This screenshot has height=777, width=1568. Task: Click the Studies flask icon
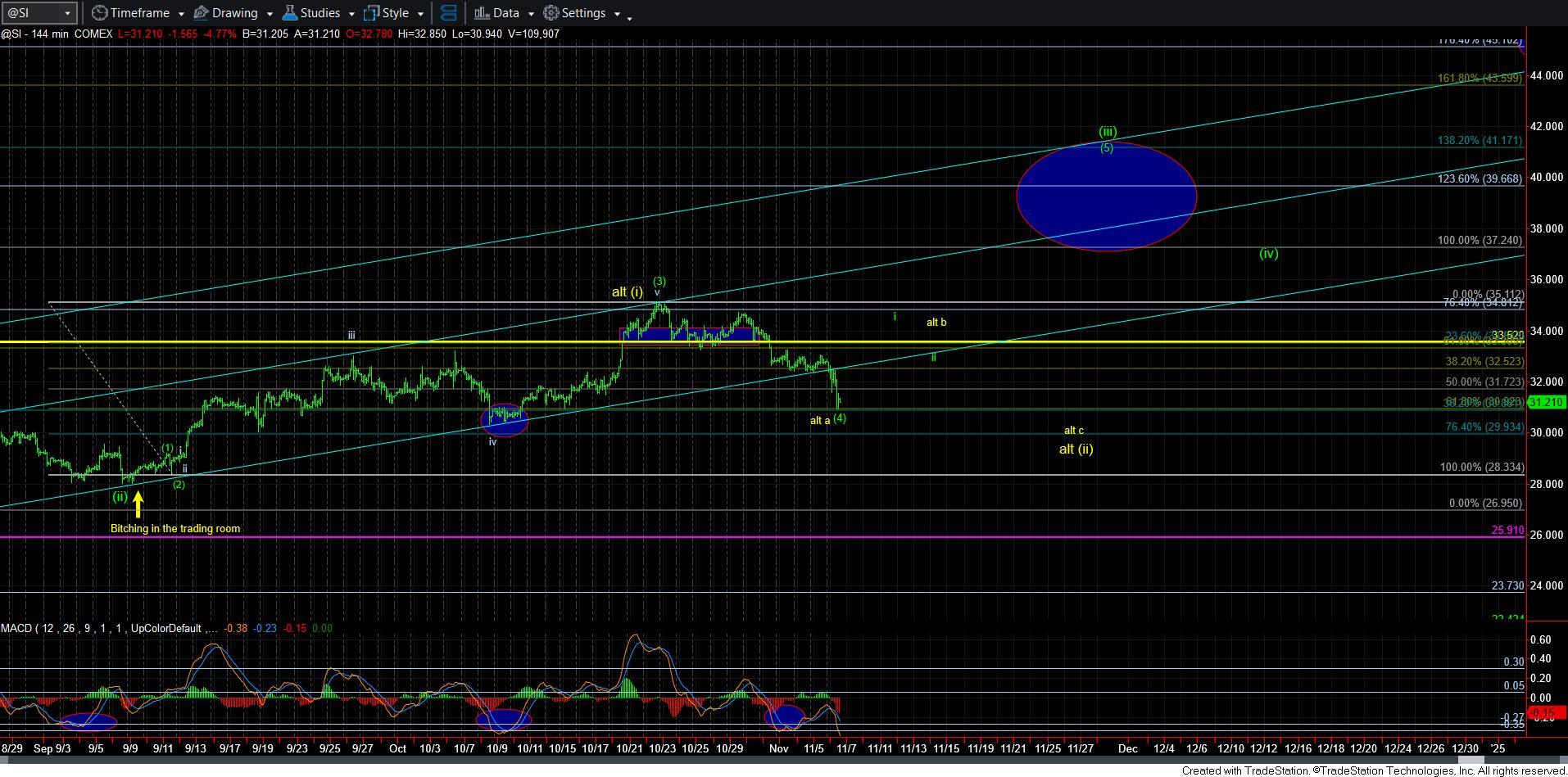point(289,13)
